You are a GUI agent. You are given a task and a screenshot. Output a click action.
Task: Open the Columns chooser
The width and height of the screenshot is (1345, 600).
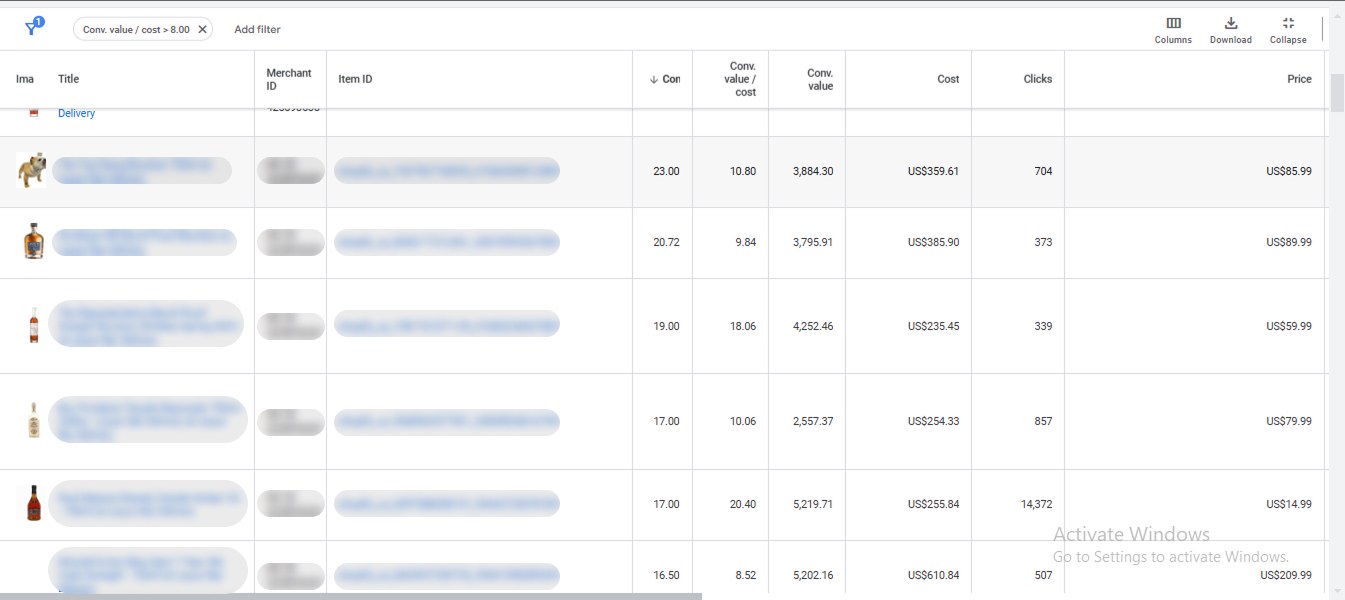[1173, 29]
